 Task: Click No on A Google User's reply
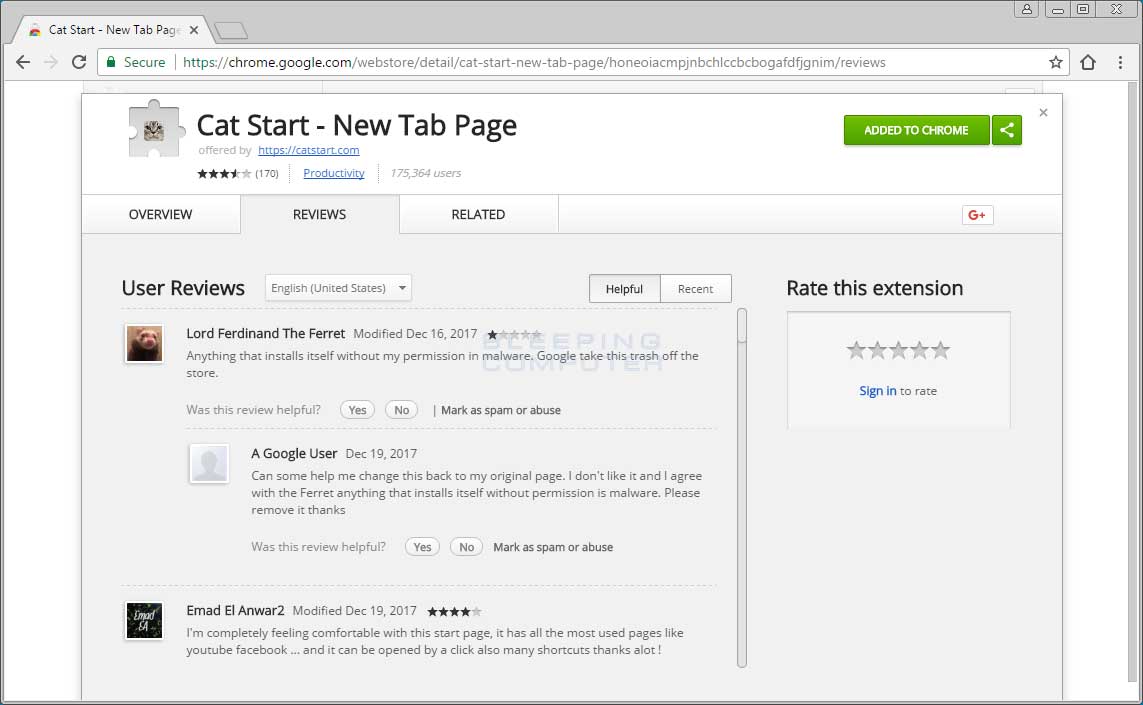pyautogui.click(x=467, y=547)
